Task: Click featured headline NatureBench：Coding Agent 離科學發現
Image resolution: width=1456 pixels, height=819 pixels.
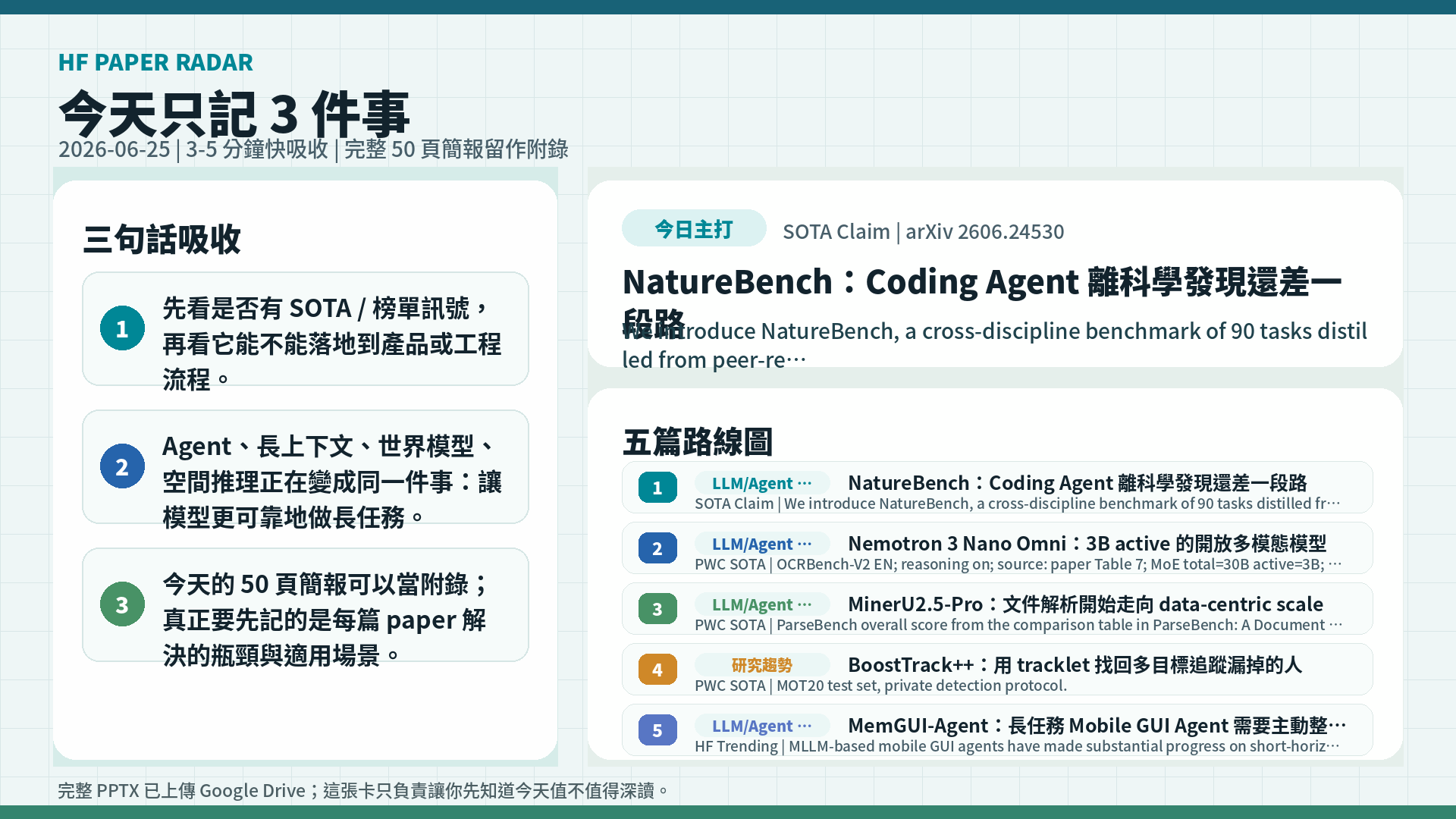Action: coord(982,302)
